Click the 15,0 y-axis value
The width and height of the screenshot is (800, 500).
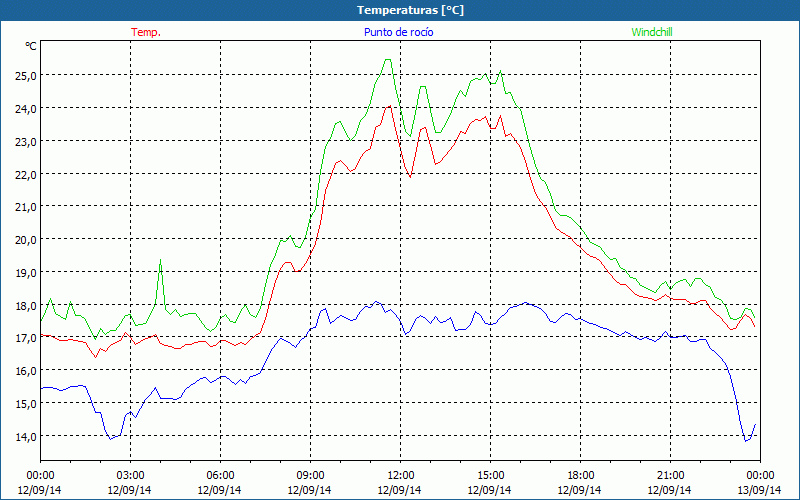pyautogui.click(x=26, y=404)
